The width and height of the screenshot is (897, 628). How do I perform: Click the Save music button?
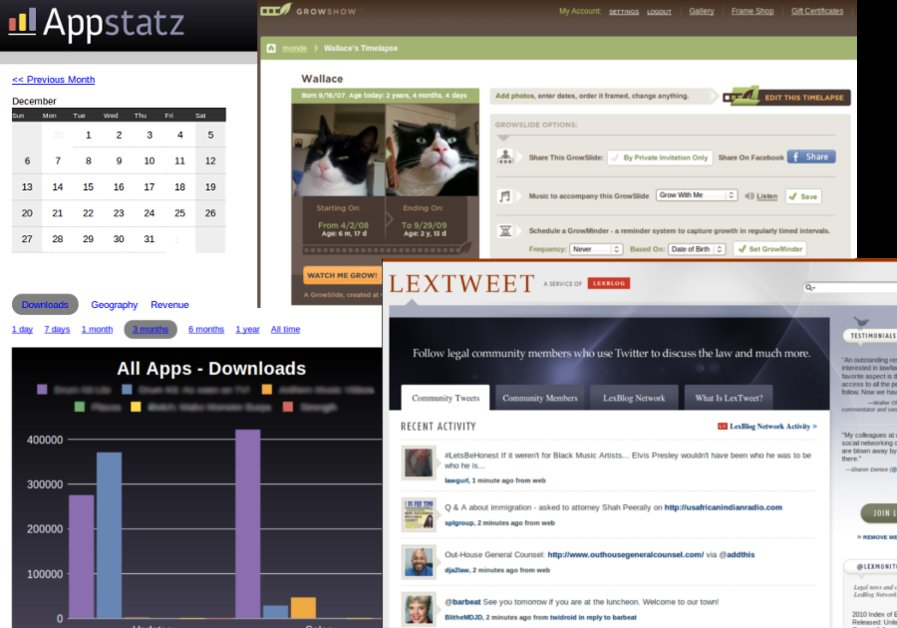pos(803,196)
